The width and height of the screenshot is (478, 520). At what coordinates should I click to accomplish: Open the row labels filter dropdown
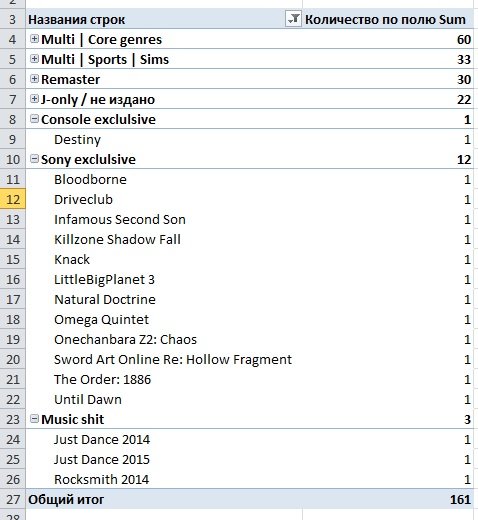coord(293,19)
